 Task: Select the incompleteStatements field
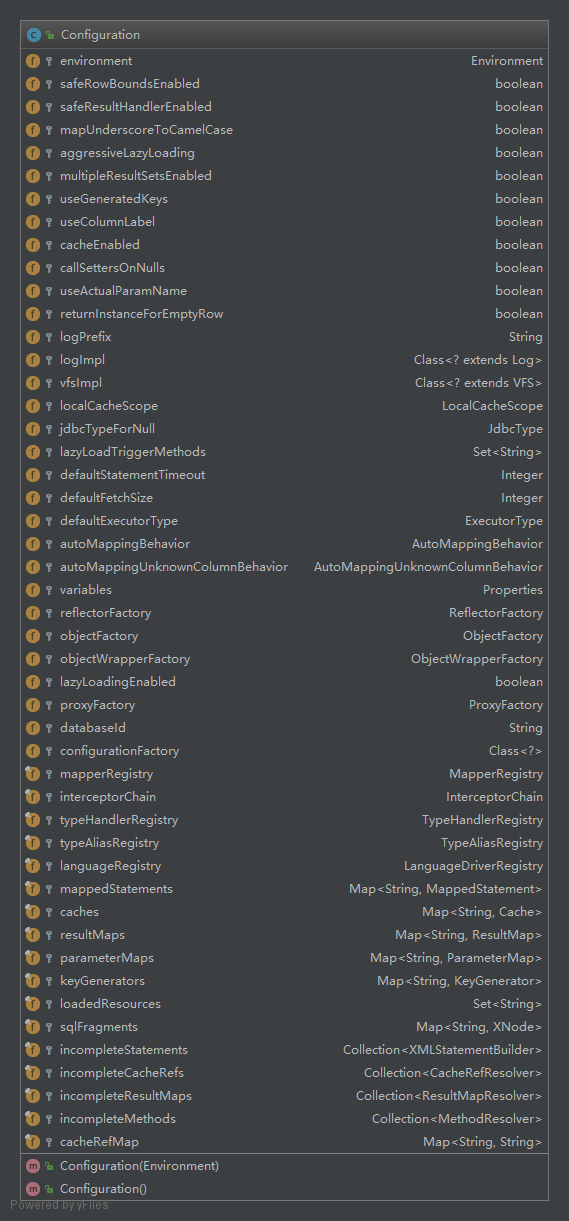point(284,1050)
